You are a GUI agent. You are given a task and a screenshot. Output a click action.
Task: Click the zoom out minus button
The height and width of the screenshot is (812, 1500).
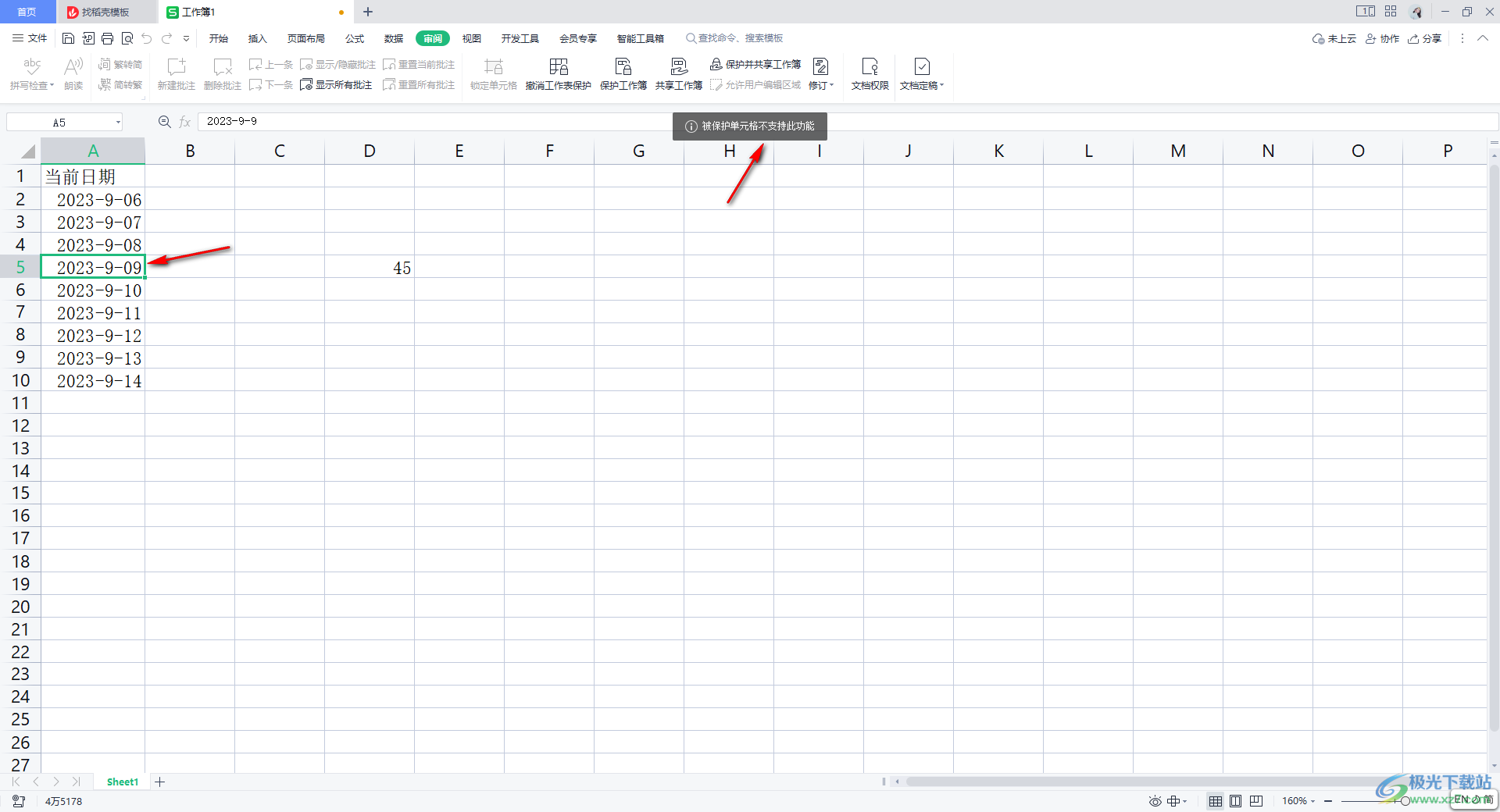click(x=1328, y=801)
